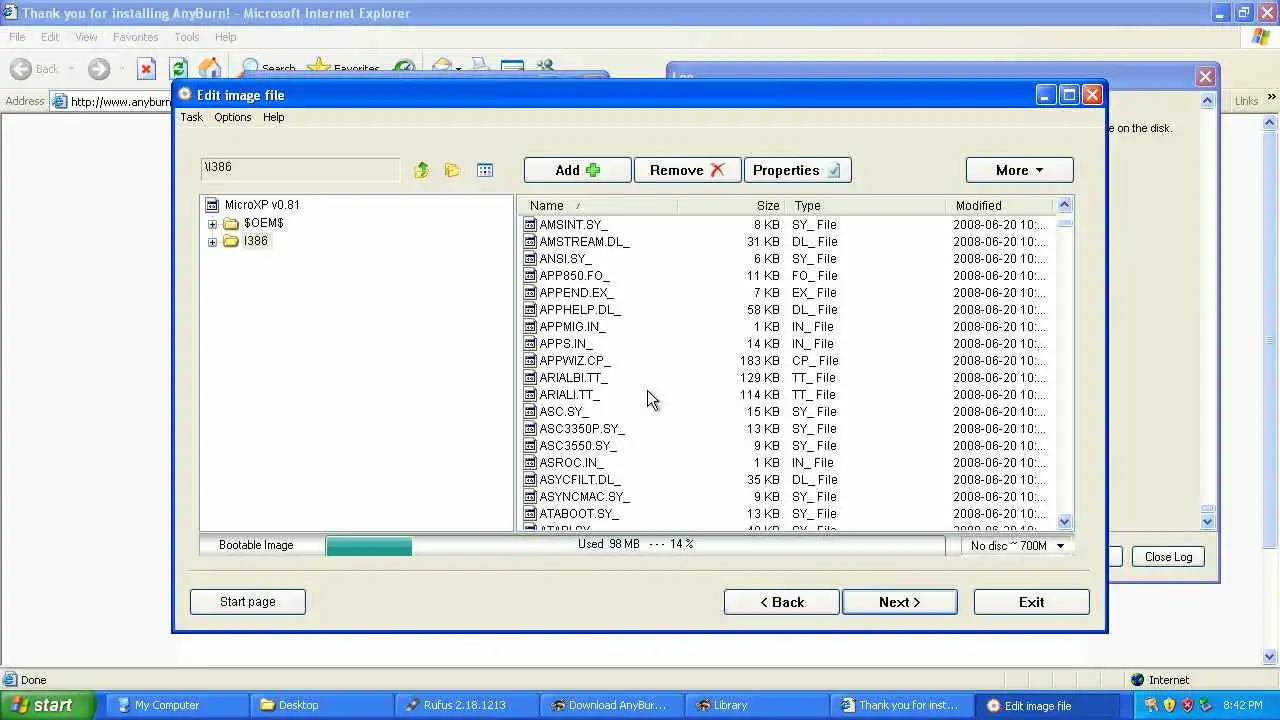Click Internet Explorer Refresh icon
The image size is (1280, 720).
(x=178, y=68)
